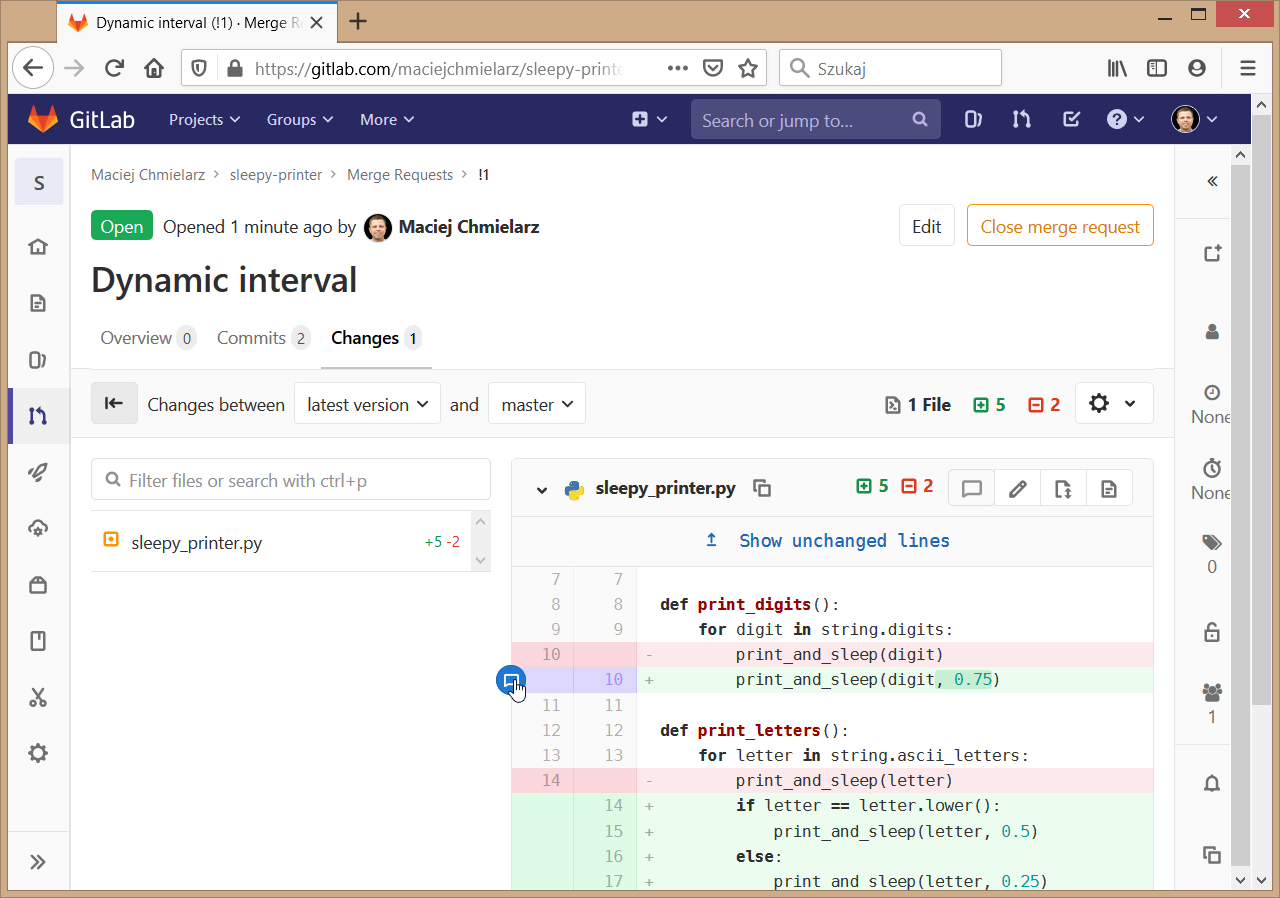Viewport: 1280px width, 898px height.
Task: Open the To-Do list checkmark icon
Action: 1070,120
